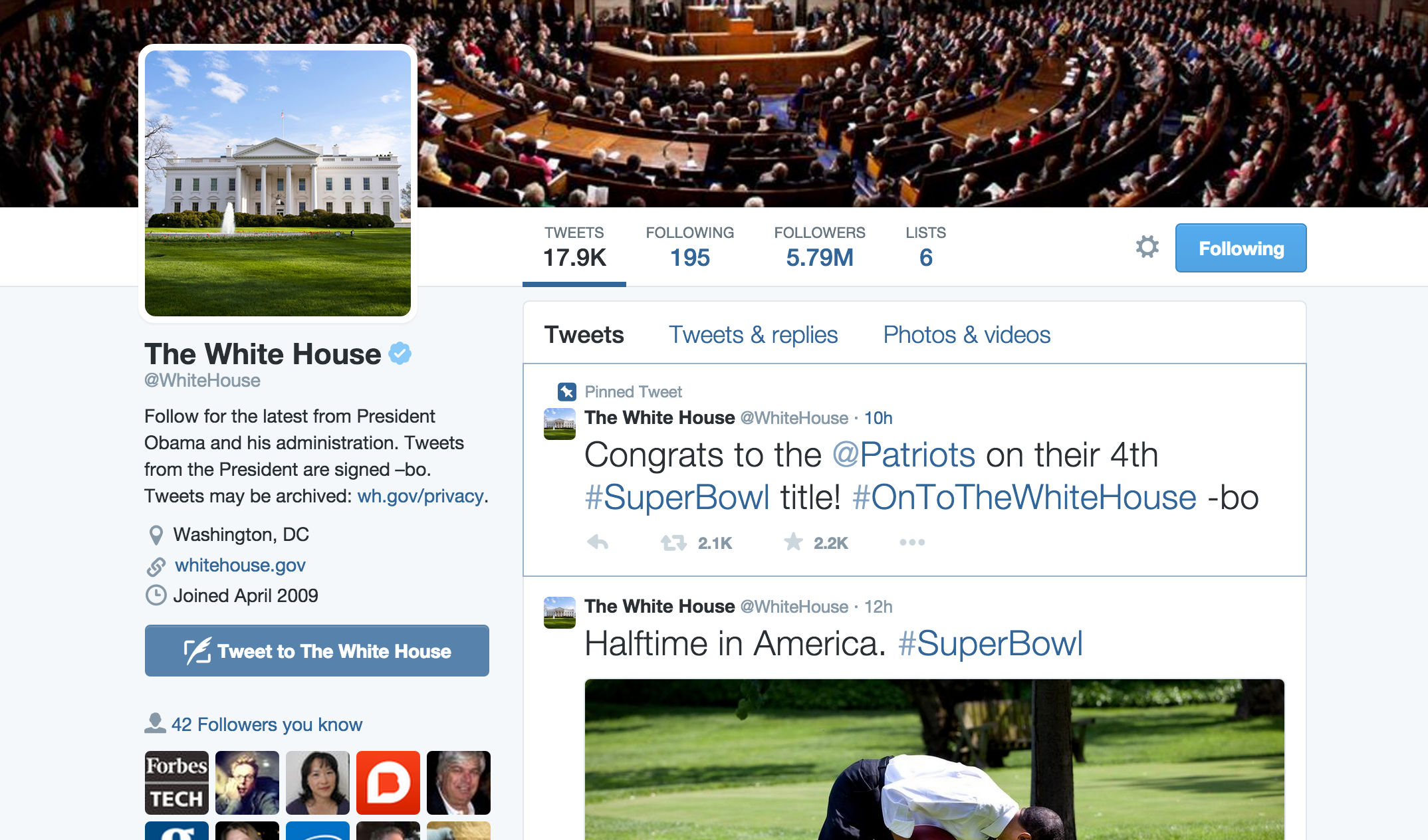Click the location pin icon by Washington, DC
Image resolution: width=1428 pixels, height=840 pixels.
(156, 535)
